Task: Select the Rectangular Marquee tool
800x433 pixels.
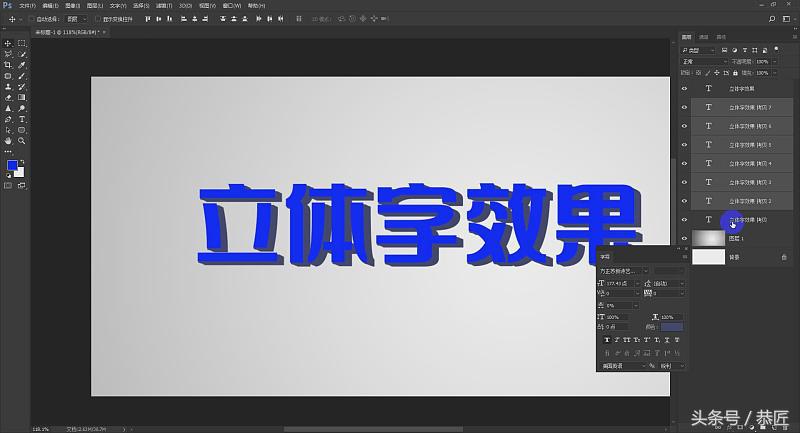Action: click(x=22, y=43)
